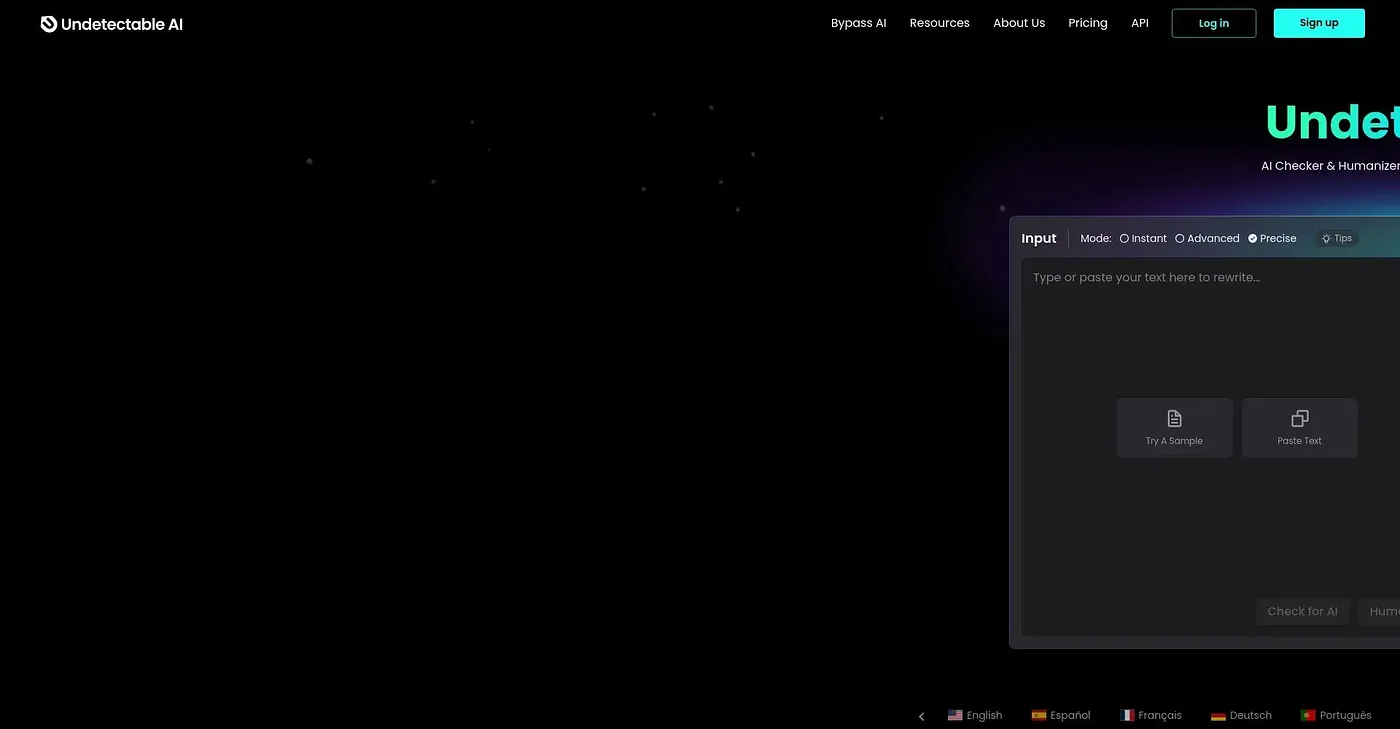Select the Portugal flag for Português
This screenshot has width=1400, height=729.
[1308, 715]
